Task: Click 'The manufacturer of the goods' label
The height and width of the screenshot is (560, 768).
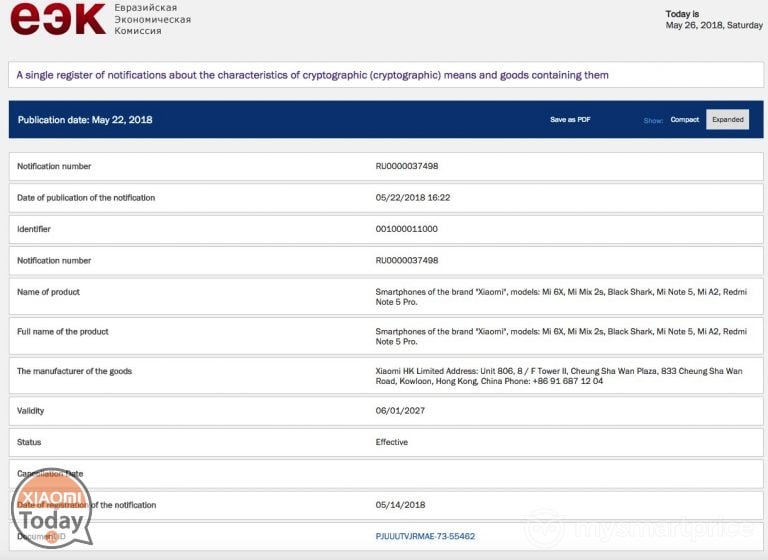Action: [x=74, y=371]
